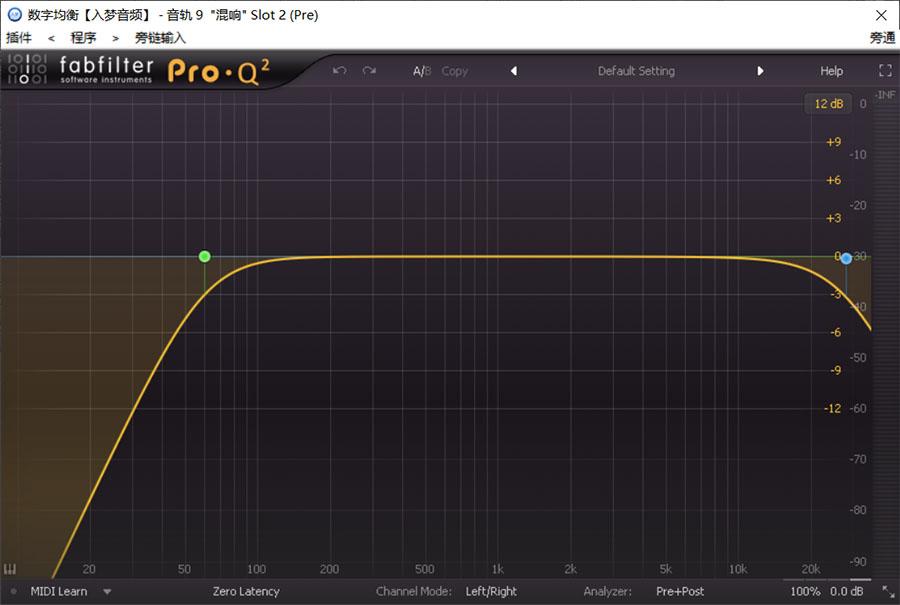This screenshot has height=605, width=900.
Task: Toggle the 旁通 bypass option
Action: (882, 38)
